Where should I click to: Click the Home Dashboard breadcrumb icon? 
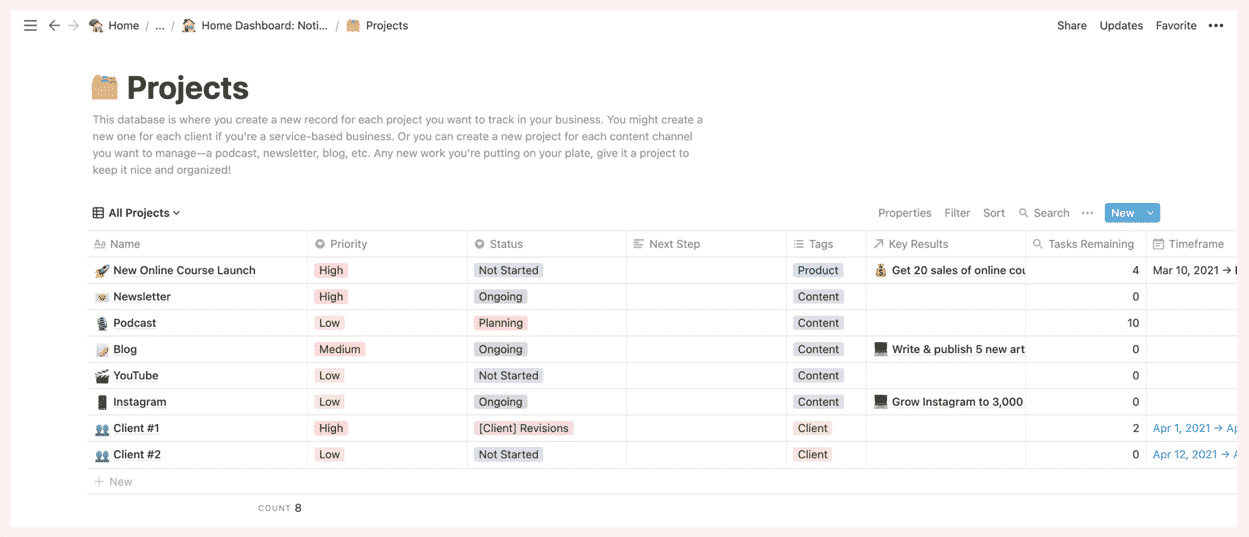(189, 25)
